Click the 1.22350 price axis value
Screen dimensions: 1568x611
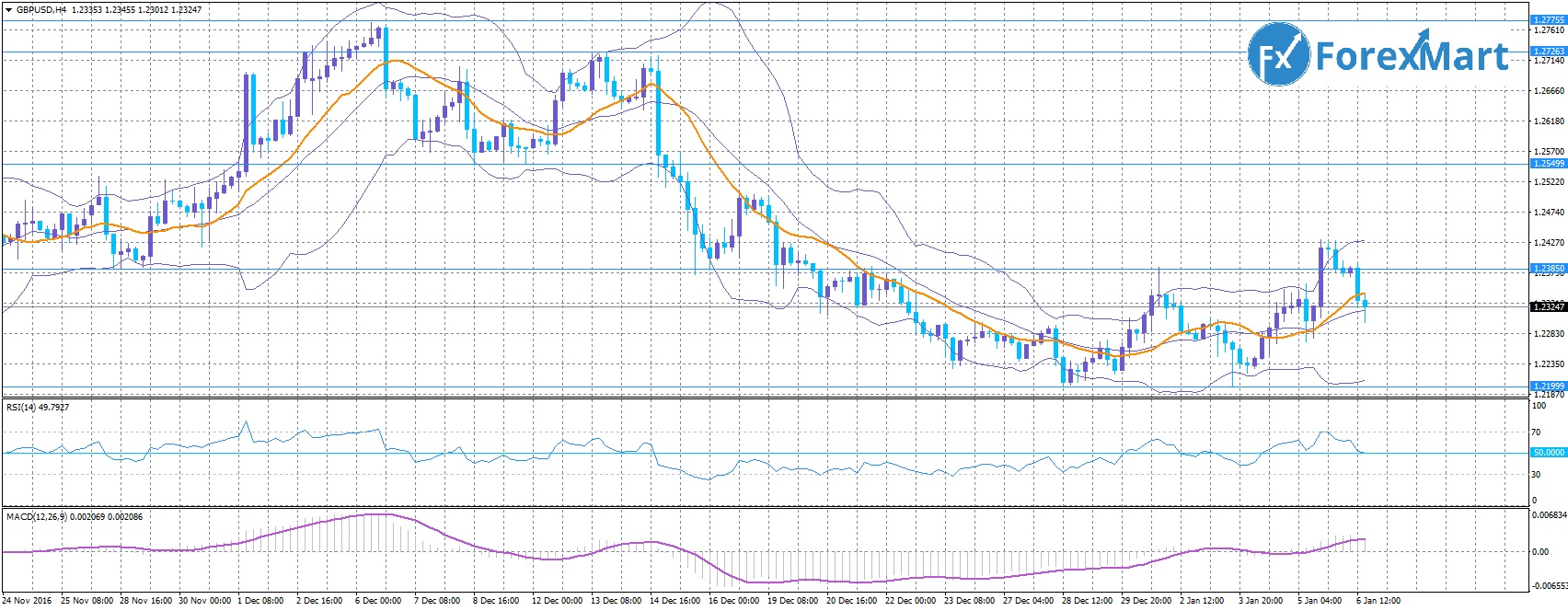(1550, 364)
